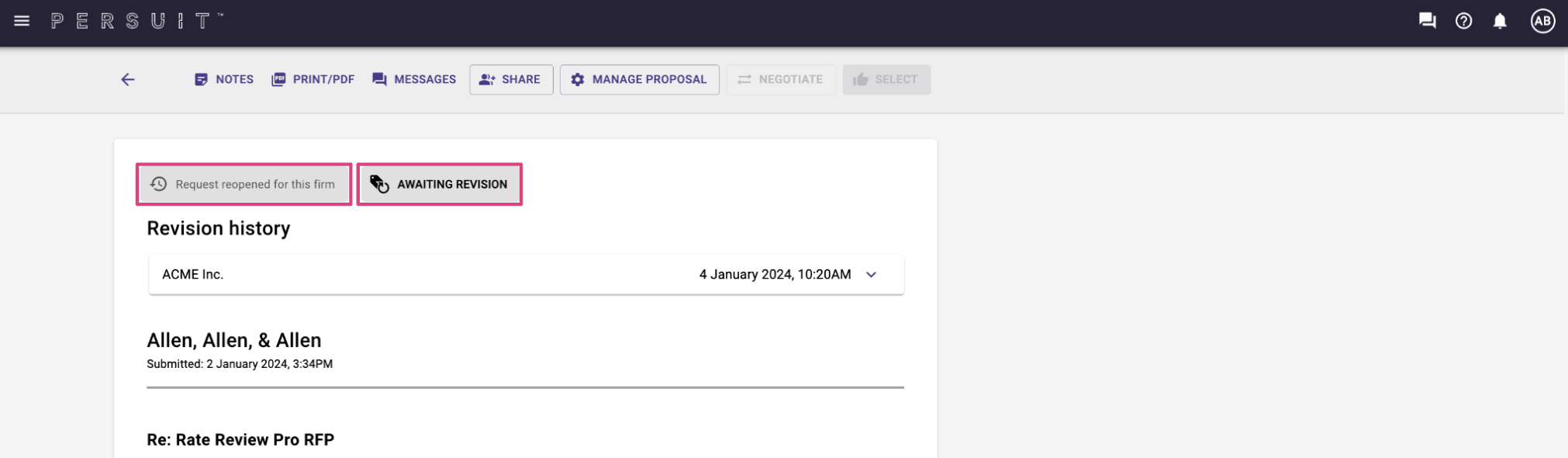The image size is (1568, 458).
Task: Open the chat messages icon in header
Action: pyautogui.click(x=1427, y=21)
